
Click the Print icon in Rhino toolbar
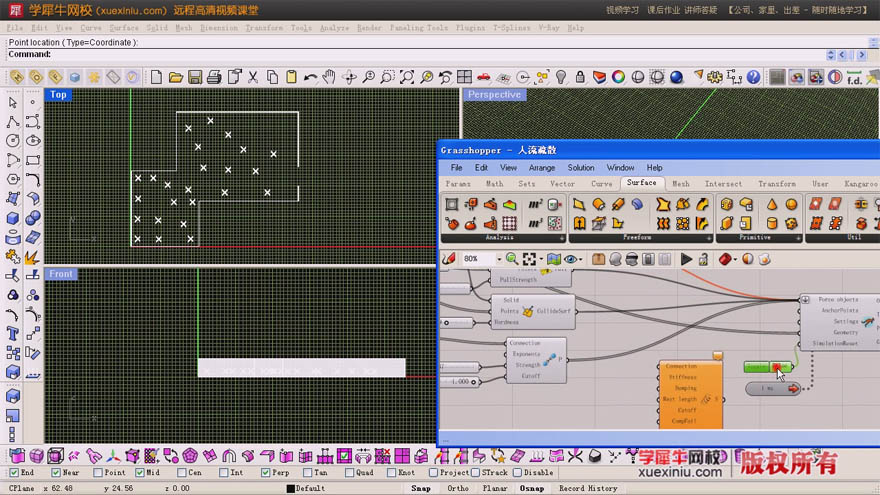(214, 77)
